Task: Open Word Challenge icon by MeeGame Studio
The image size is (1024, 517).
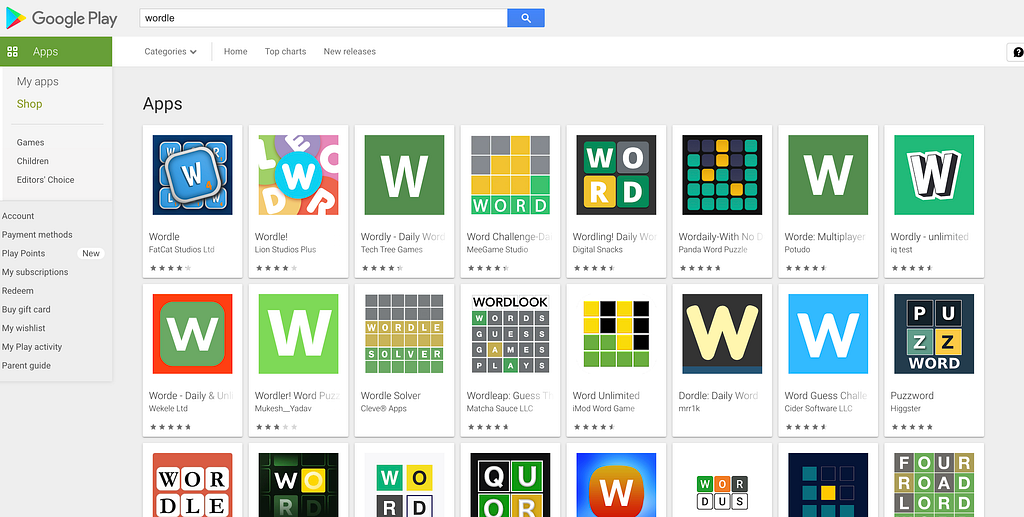Action: [510, 175]
